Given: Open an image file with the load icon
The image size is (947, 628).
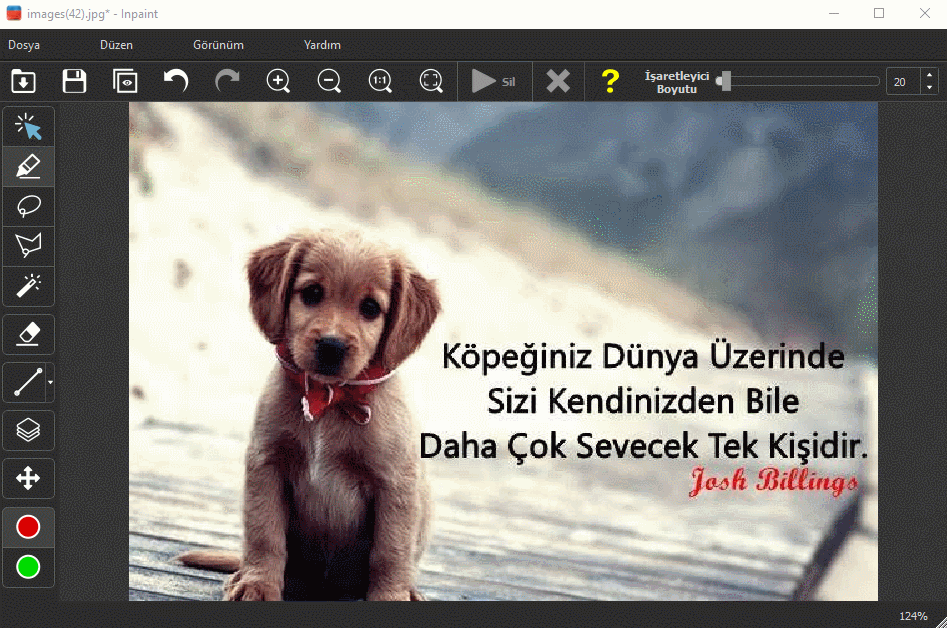Looking at the screenshot, I should pos(23,81).
